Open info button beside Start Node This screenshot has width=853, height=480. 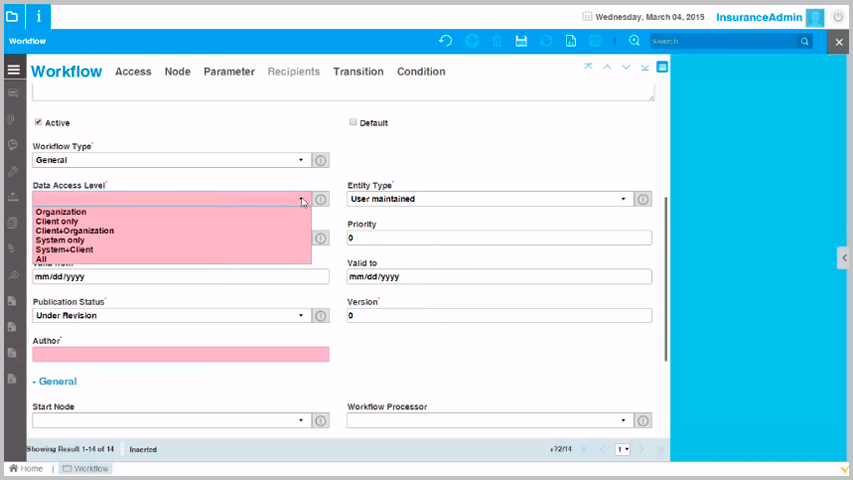321,421
